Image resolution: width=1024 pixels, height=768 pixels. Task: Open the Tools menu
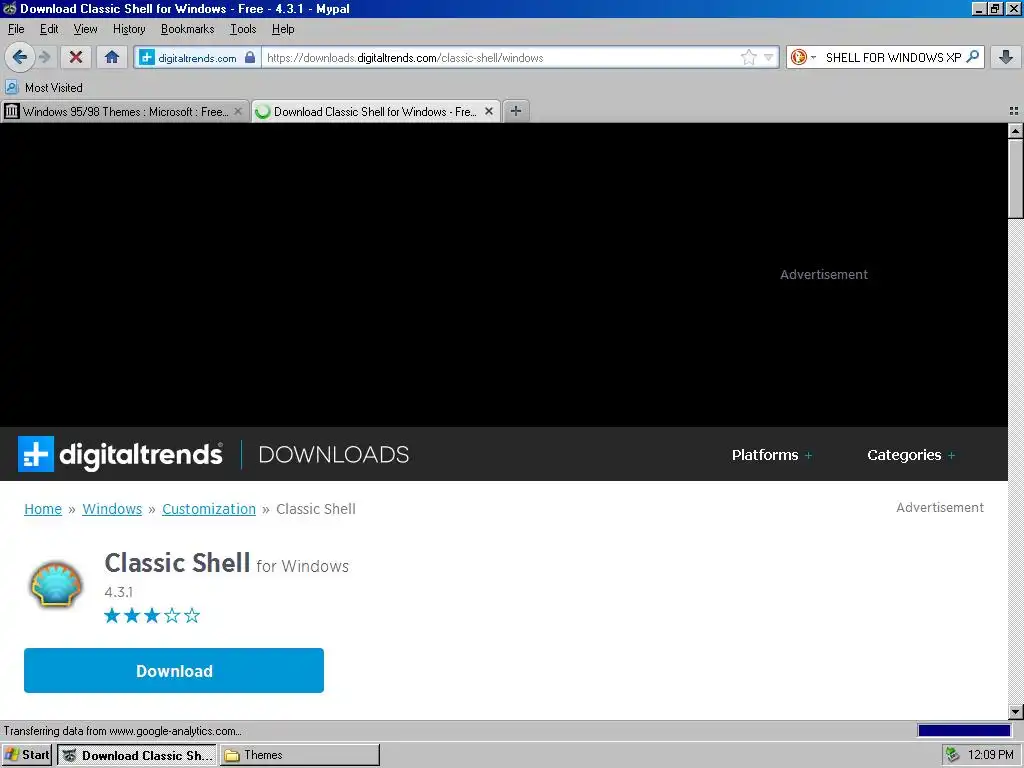click(x=243, y=29)
